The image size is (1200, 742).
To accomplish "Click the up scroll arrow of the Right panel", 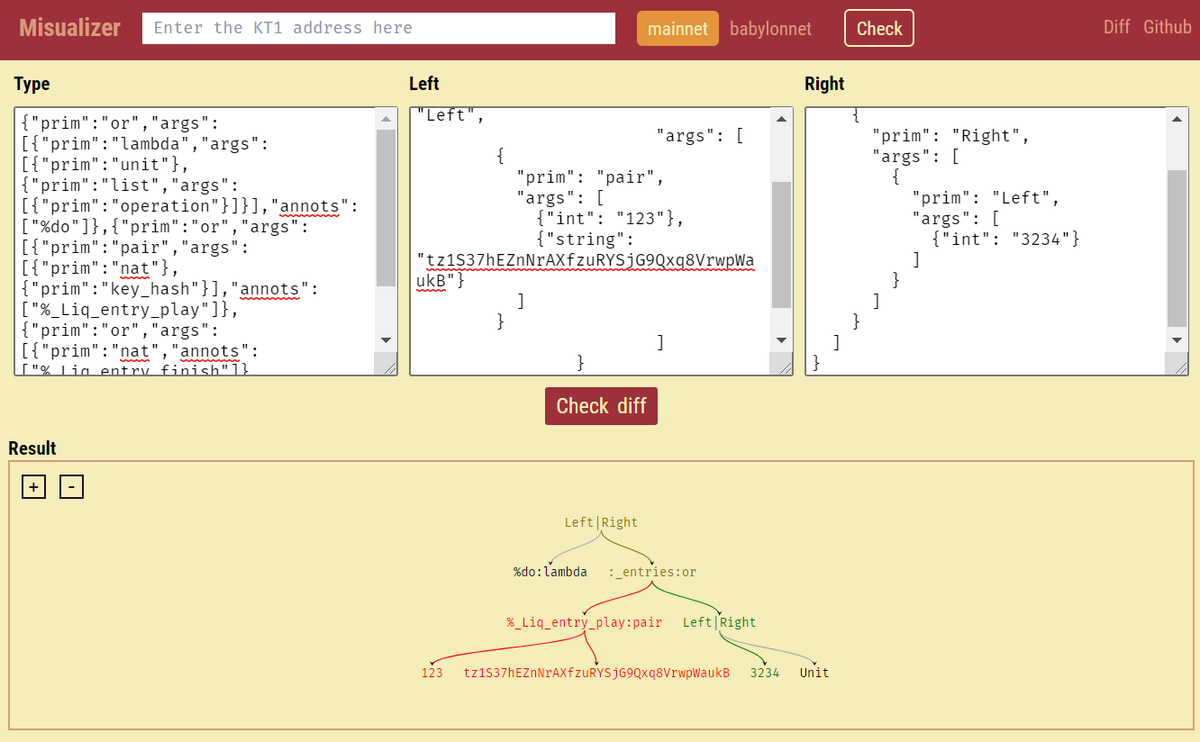I will pos(1177,117).
